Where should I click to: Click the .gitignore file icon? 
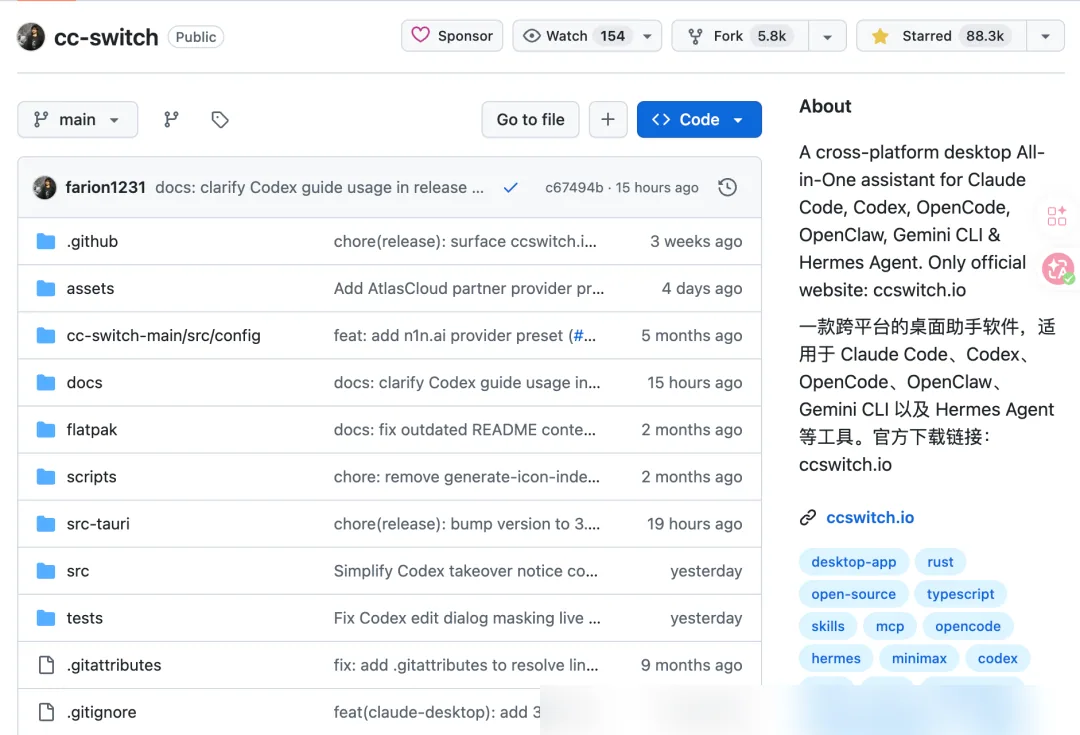tap(46, 712)
